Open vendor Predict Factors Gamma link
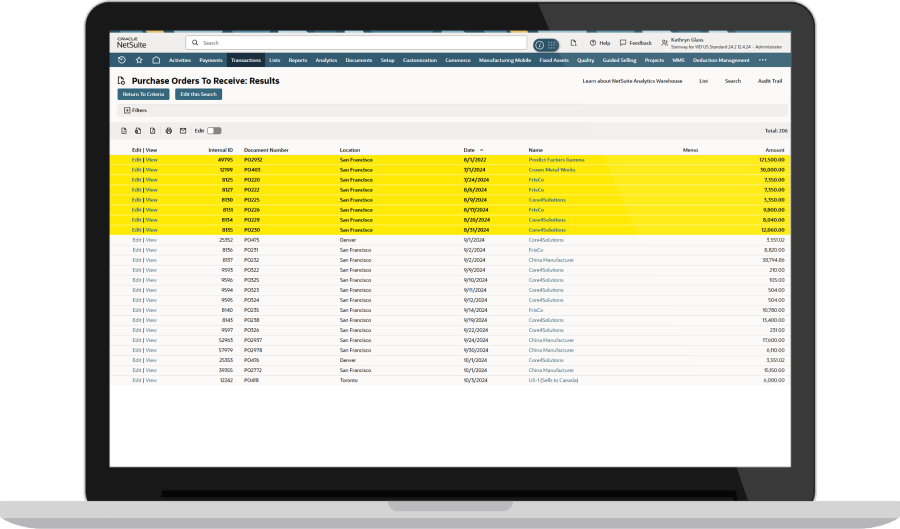 tap(556, 160)
